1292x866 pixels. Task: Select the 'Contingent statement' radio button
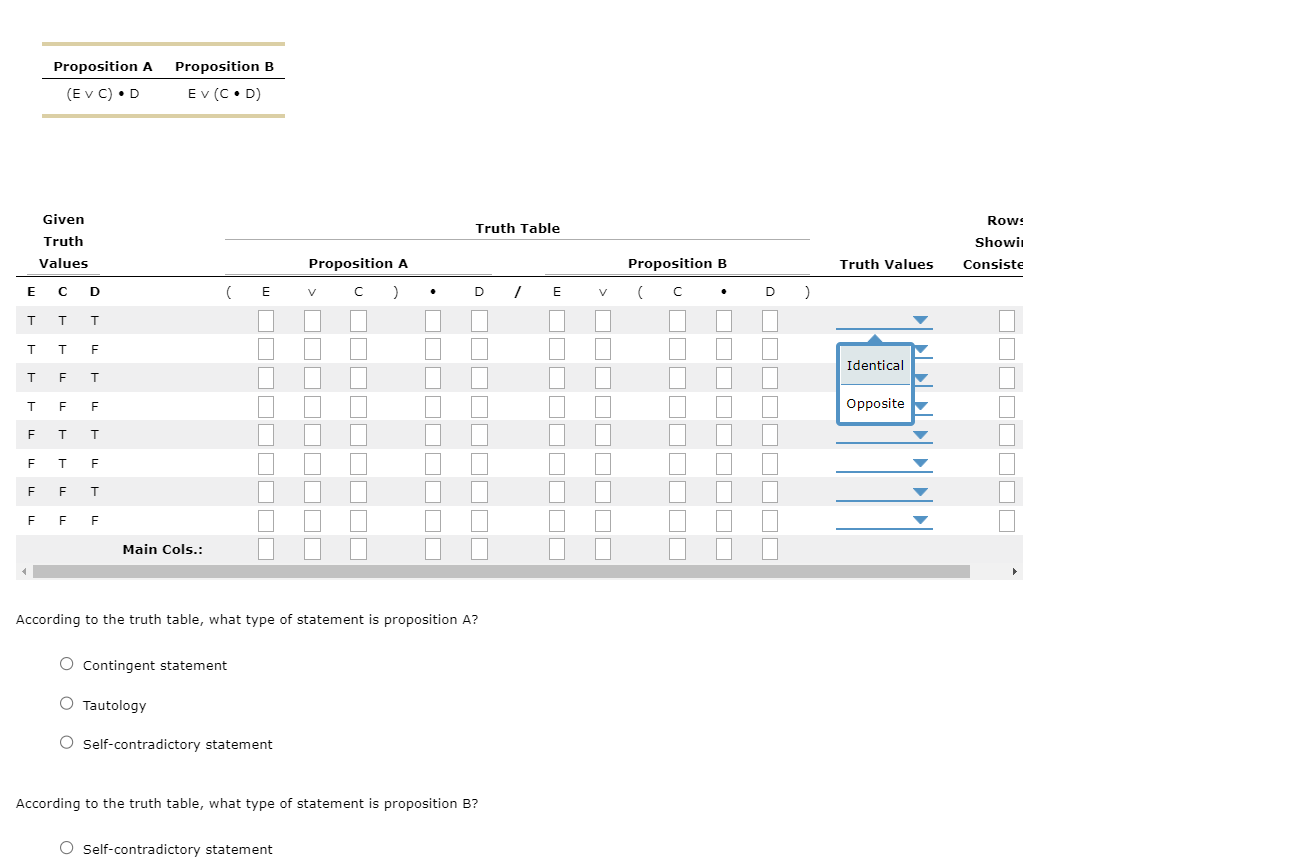coord(66,663)
